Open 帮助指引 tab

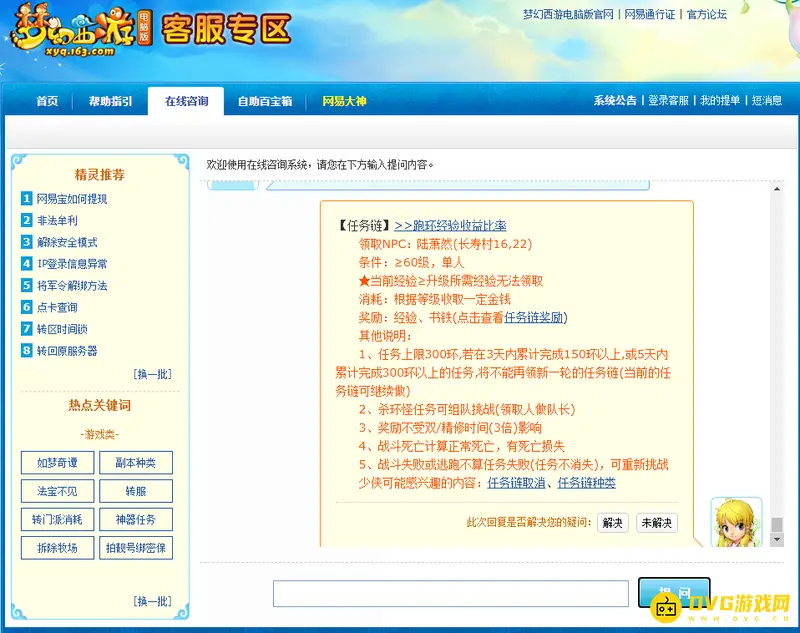[x=110, y=101]
